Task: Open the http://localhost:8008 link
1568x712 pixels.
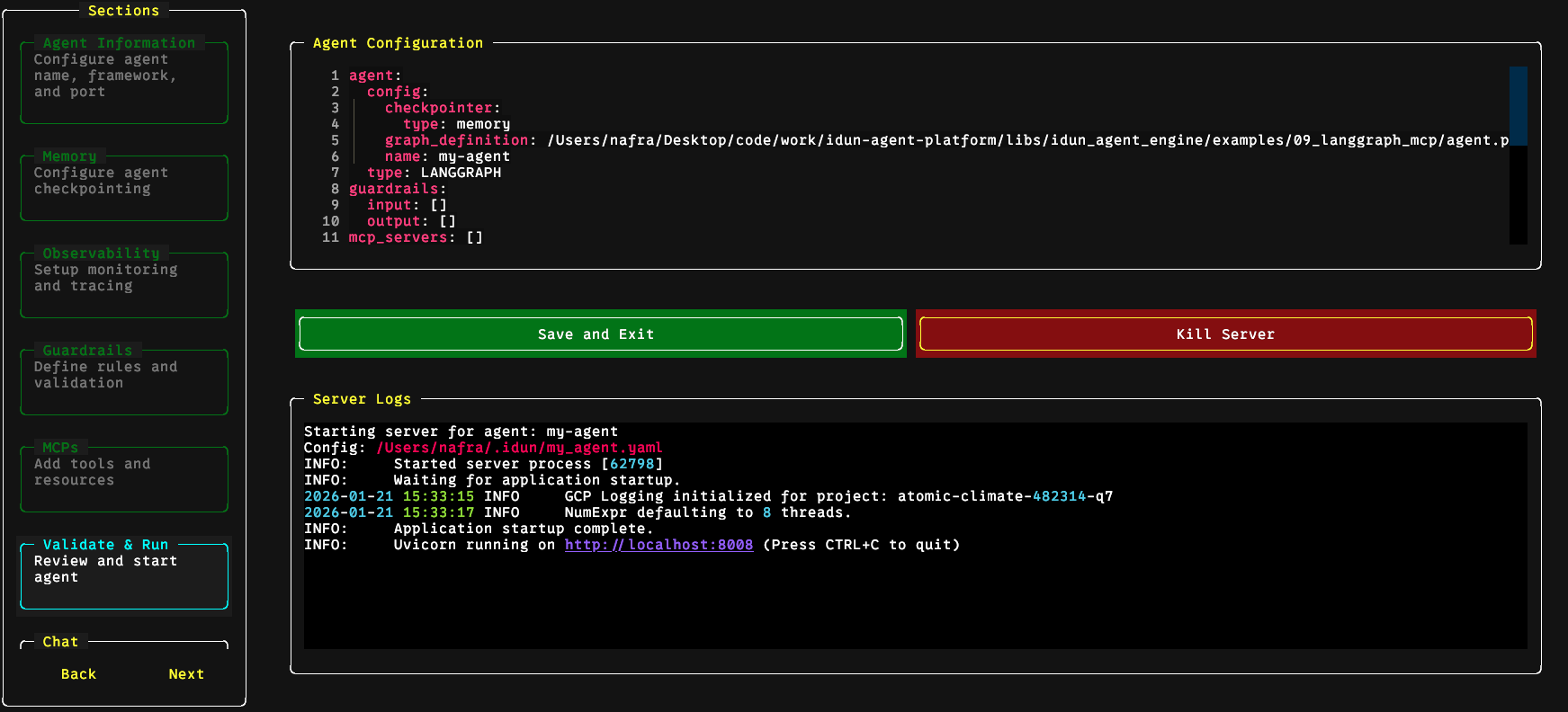Action: (659, 545)
